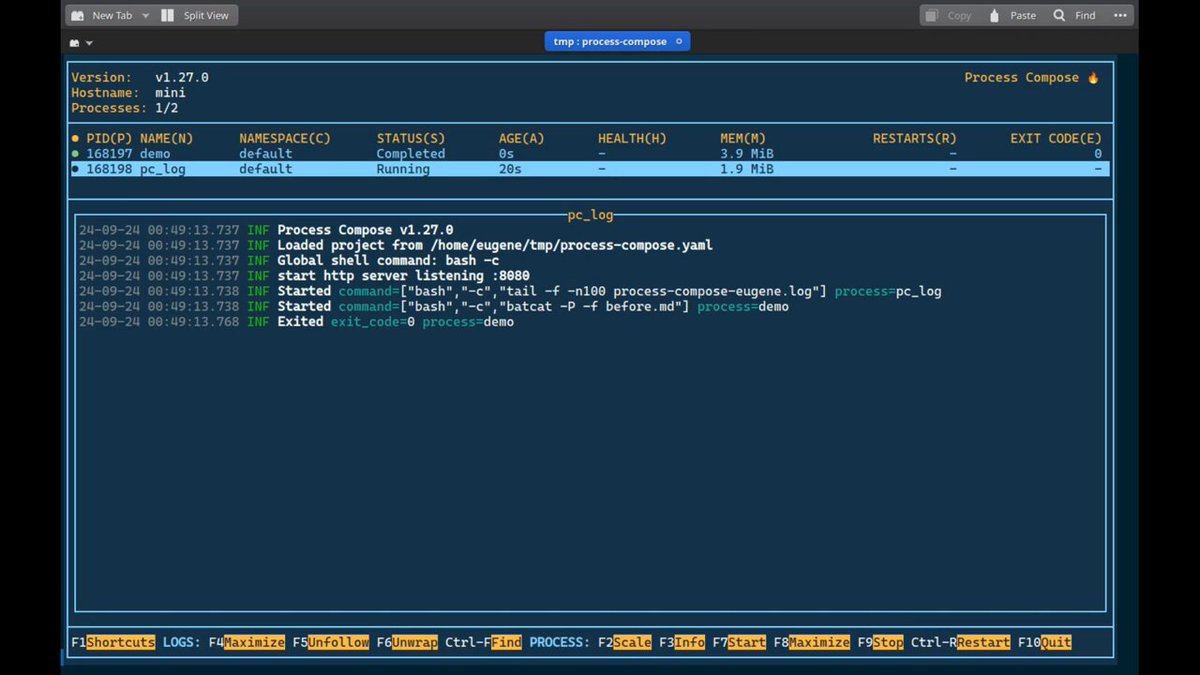Image resolution: width=1200 pixels, height=675 pixels.
Task: Select the demo process row
Action: 590,154
